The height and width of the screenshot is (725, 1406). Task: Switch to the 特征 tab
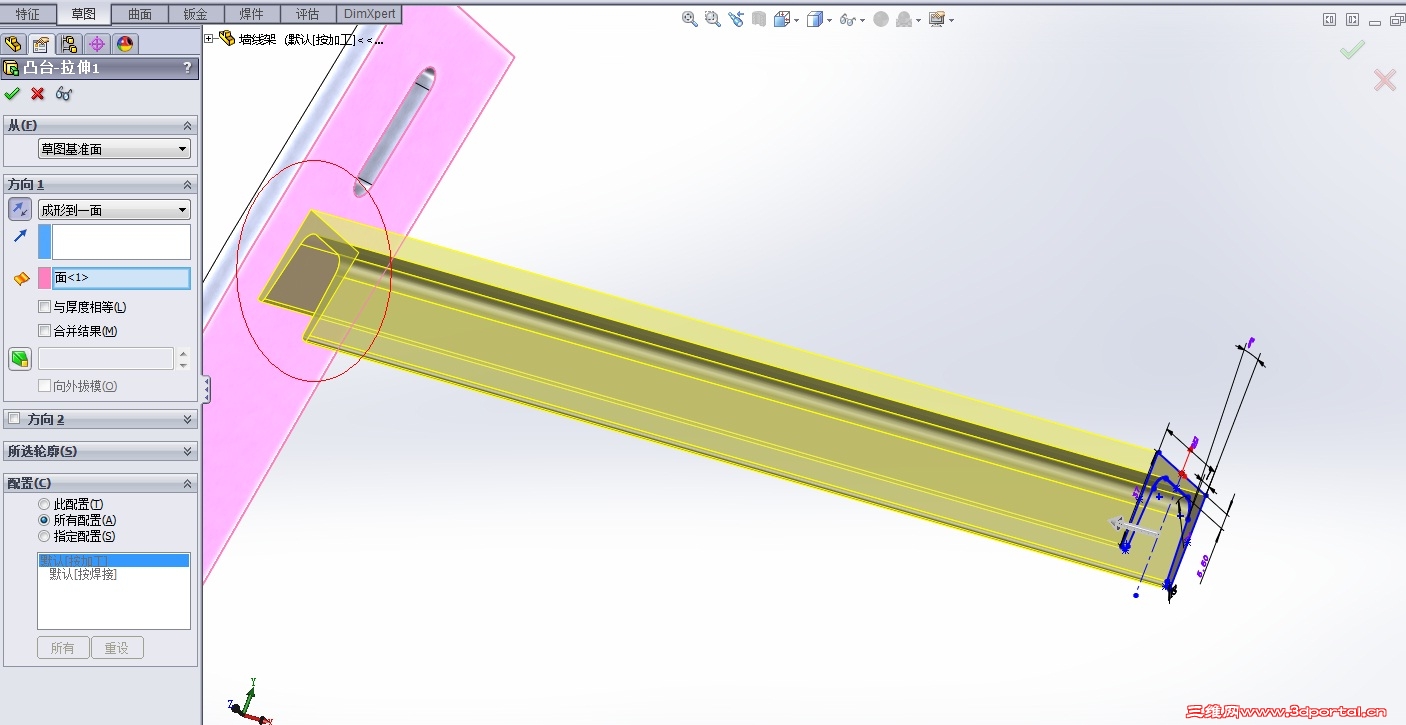[x=28, y=14]
